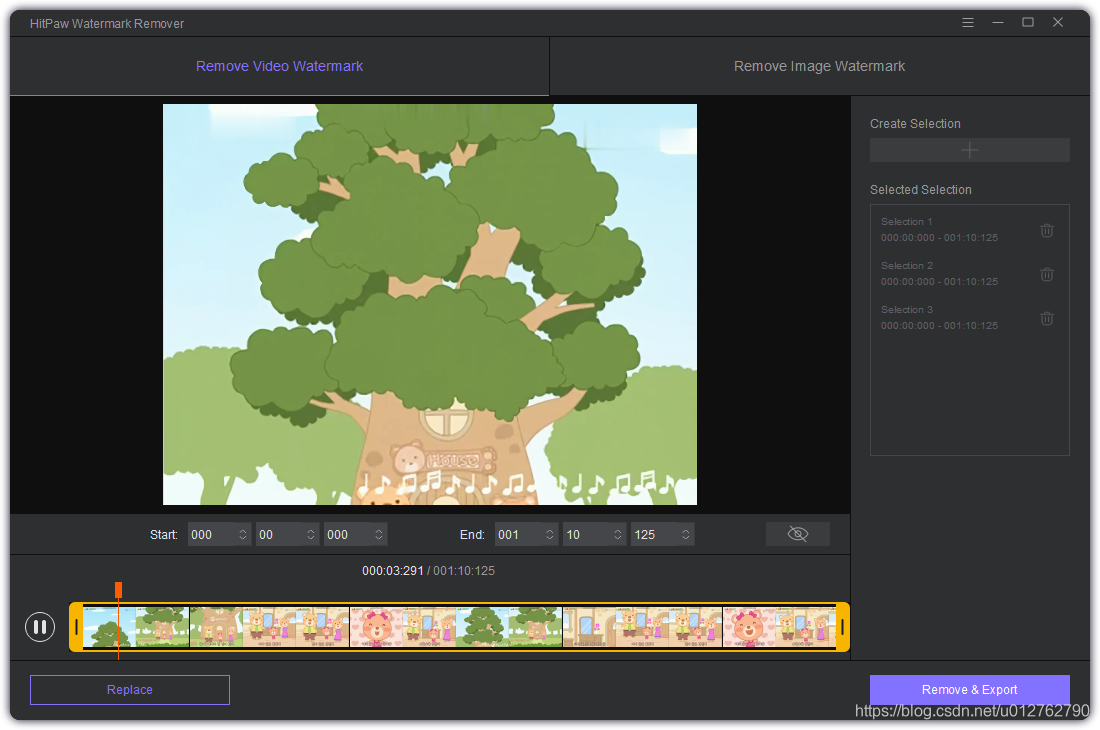Screen dimensions: 1100x730
Task: Click Remove & Export button
Action: click(970, 689)
